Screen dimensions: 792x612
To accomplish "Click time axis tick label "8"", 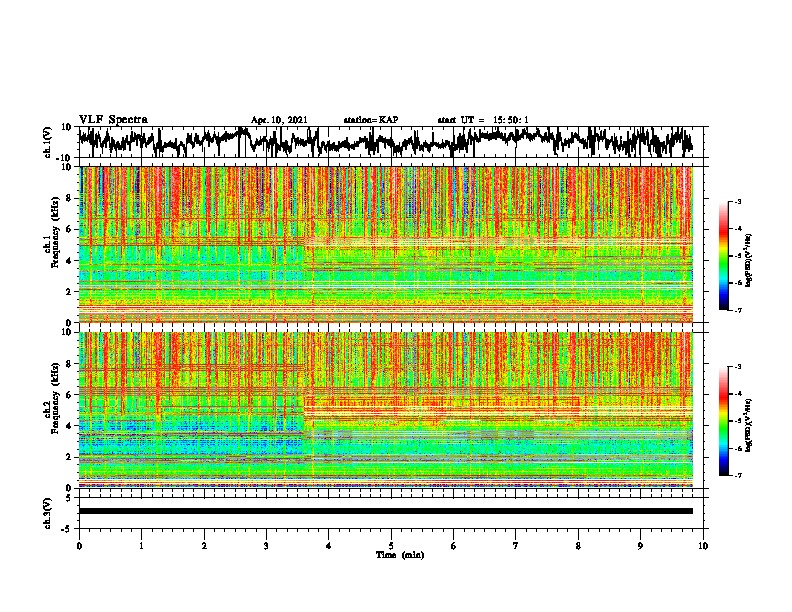I will point(578,546).
